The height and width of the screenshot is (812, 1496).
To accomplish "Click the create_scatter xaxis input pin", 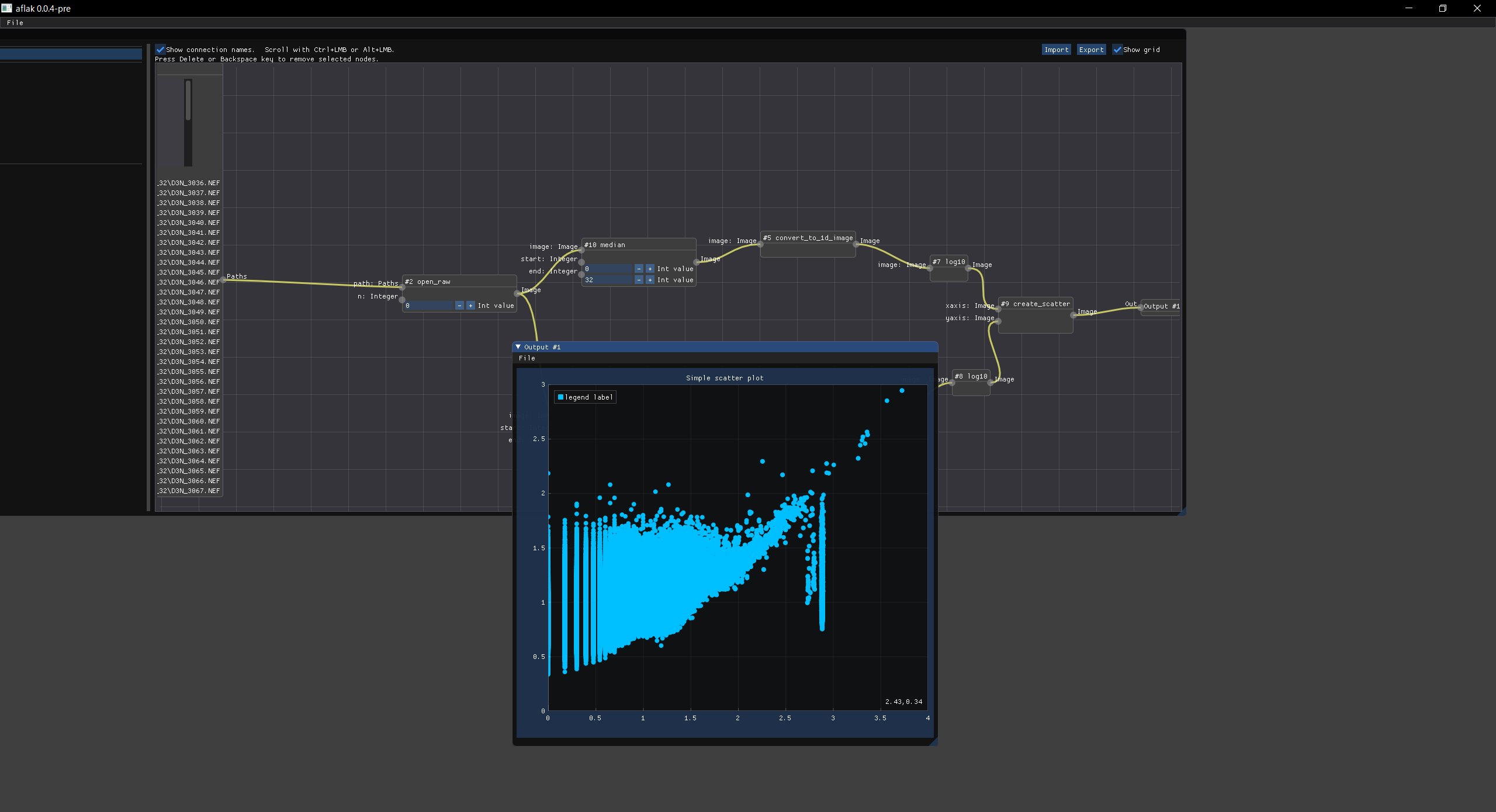I will tap(998, 309).
